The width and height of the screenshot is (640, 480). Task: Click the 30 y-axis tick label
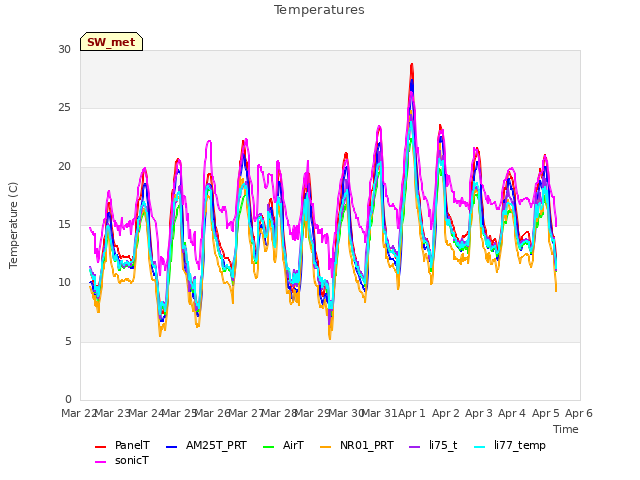click(64, 50)
